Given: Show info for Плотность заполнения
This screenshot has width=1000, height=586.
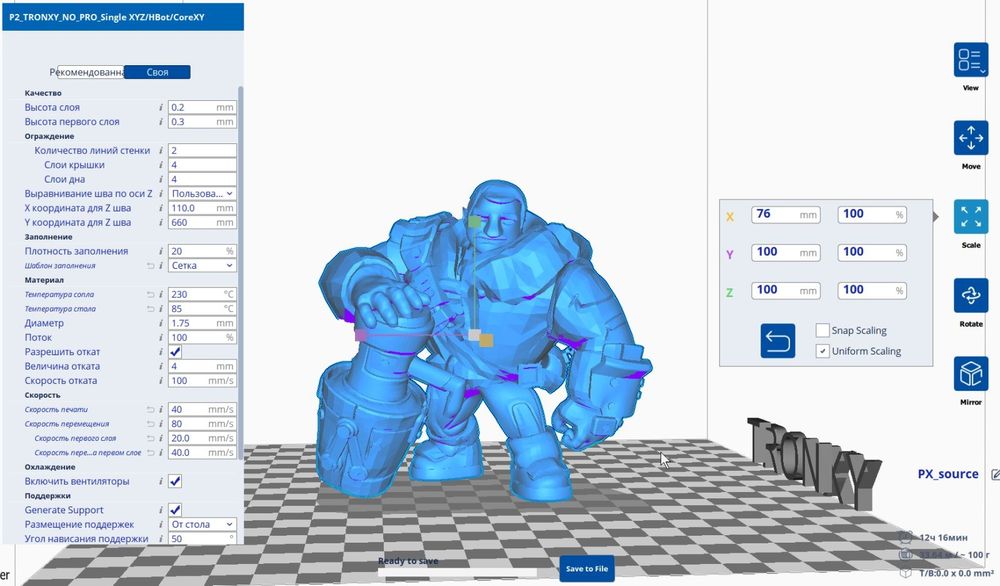Looking at the screenshot, I should point(161,251).
